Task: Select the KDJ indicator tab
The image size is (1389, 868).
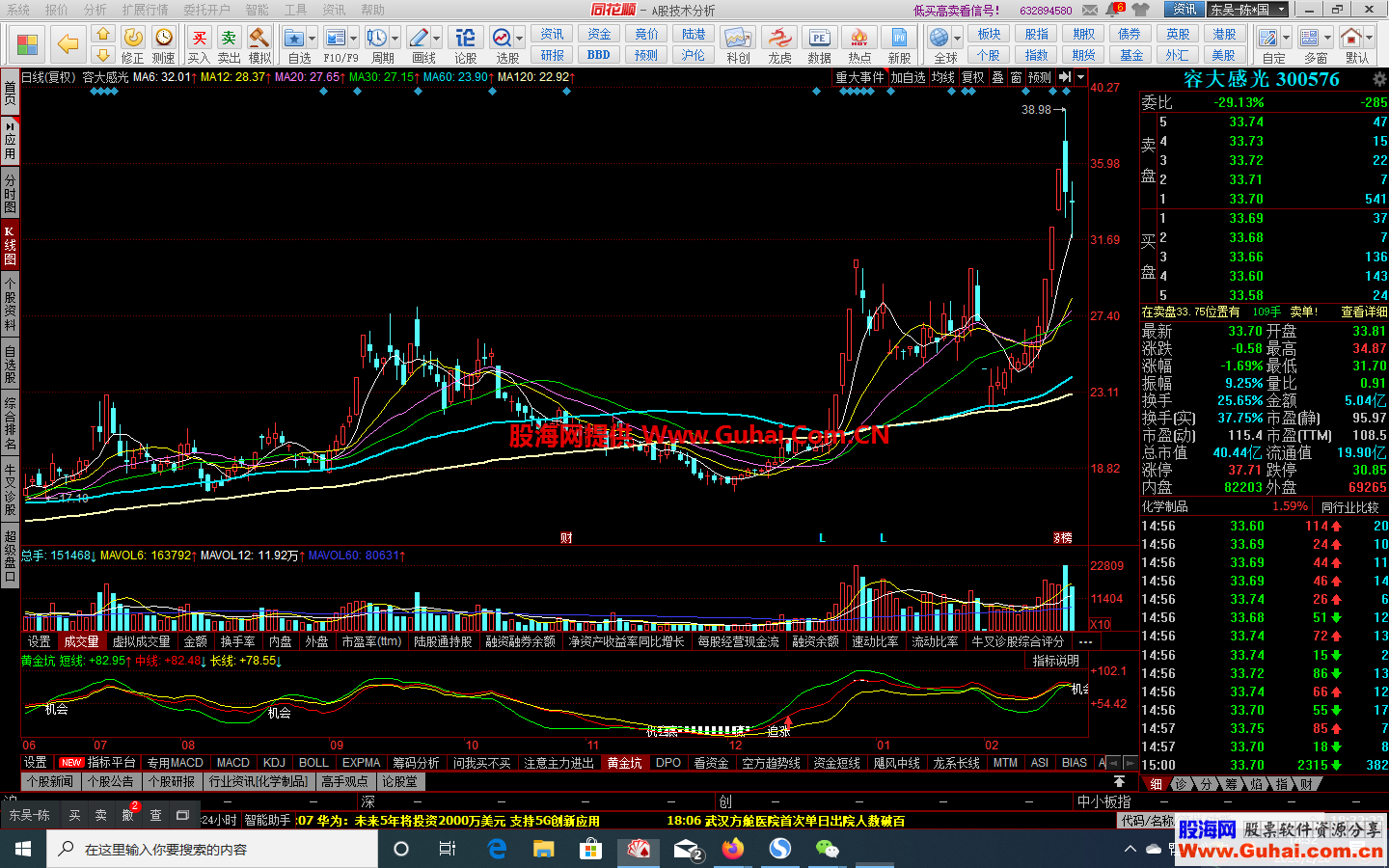Action: pos(275,763)
